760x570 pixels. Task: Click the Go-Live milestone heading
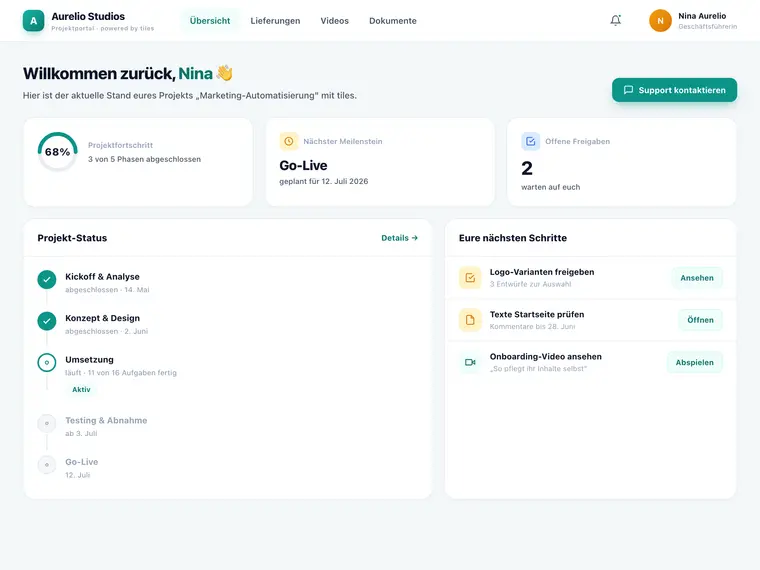[x=303, y=166]
